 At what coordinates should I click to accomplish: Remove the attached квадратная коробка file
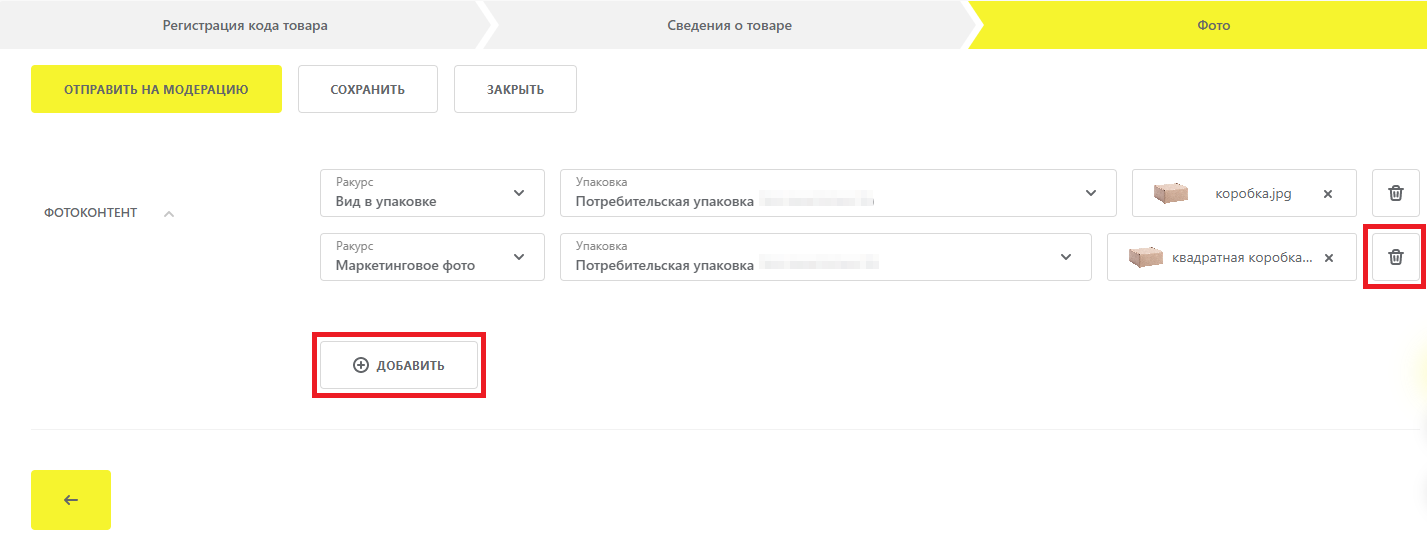pos(1329,258)
